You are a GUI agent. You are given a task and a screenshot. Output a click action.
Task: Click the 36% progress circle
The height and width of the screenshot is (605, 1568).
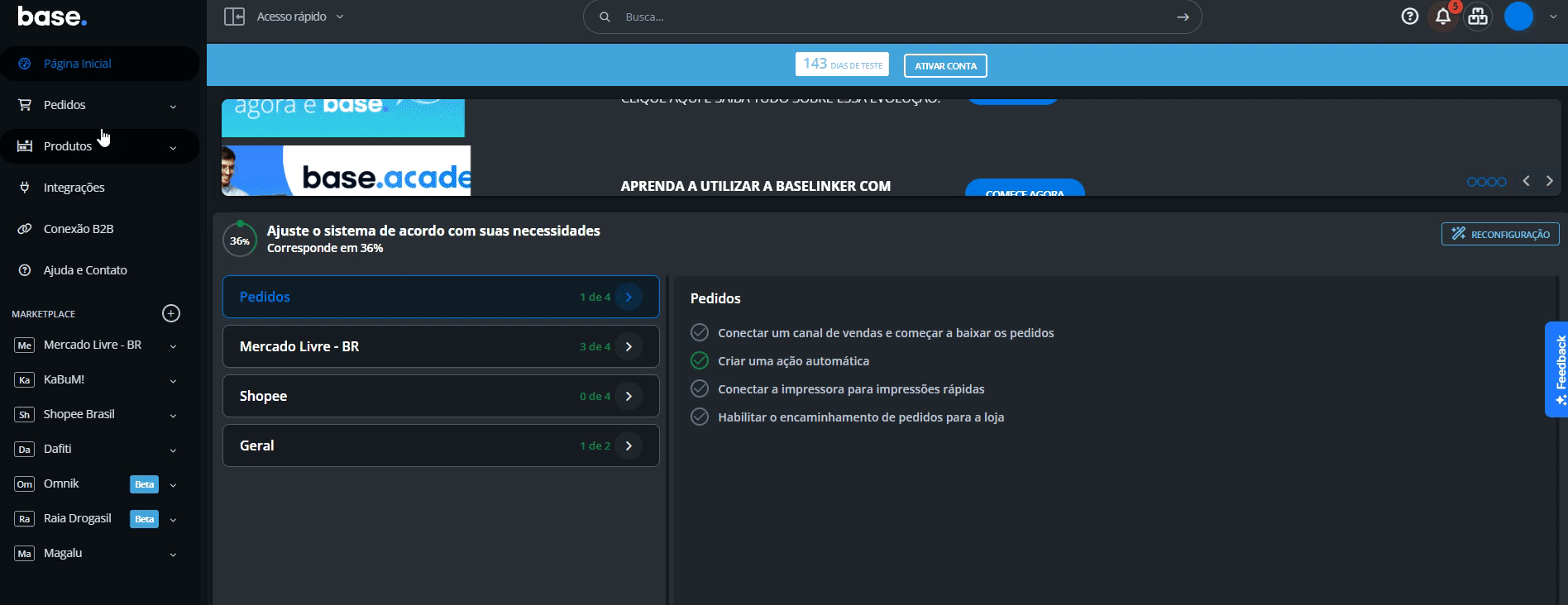(x=240, y=241)
